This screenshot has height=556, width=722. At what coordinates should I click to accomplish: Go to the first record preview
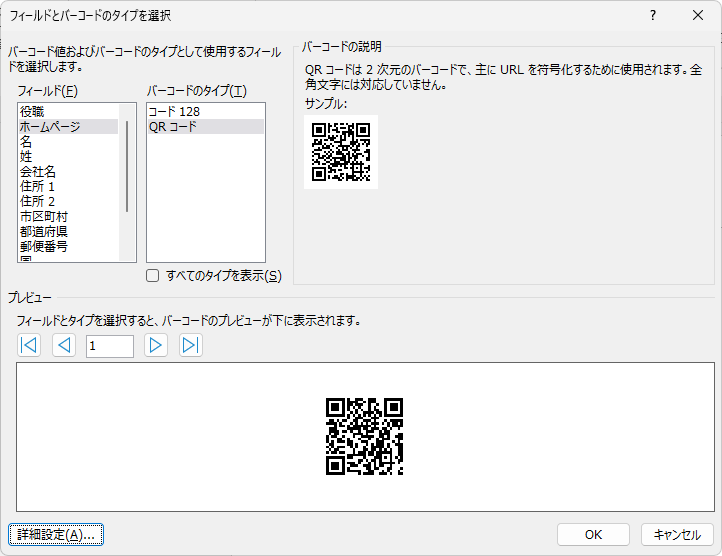point(29,346)
